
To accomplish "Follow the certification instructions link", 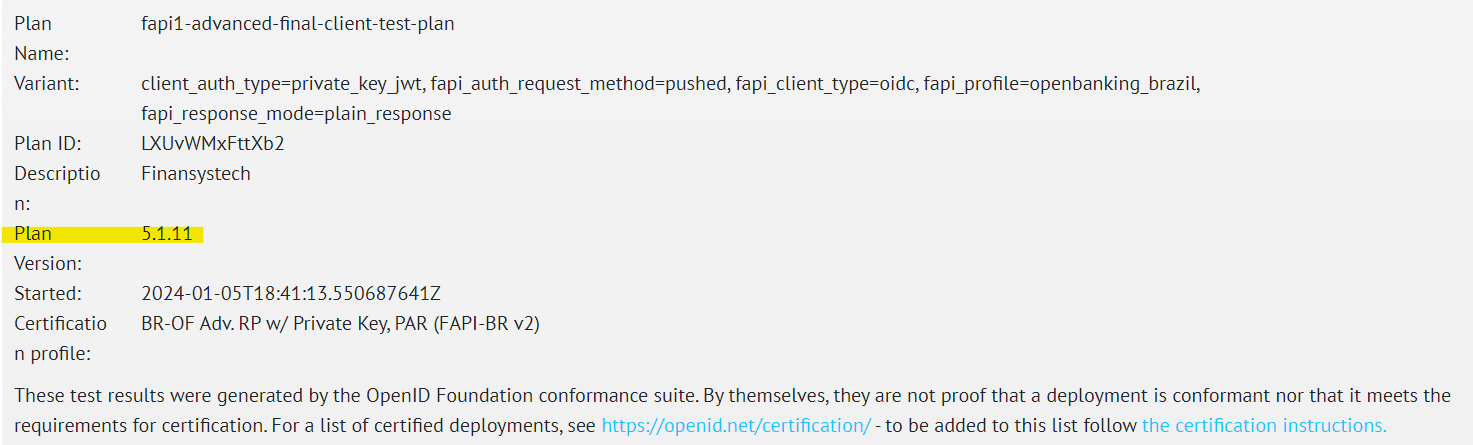I will (x=1264, y=425).
